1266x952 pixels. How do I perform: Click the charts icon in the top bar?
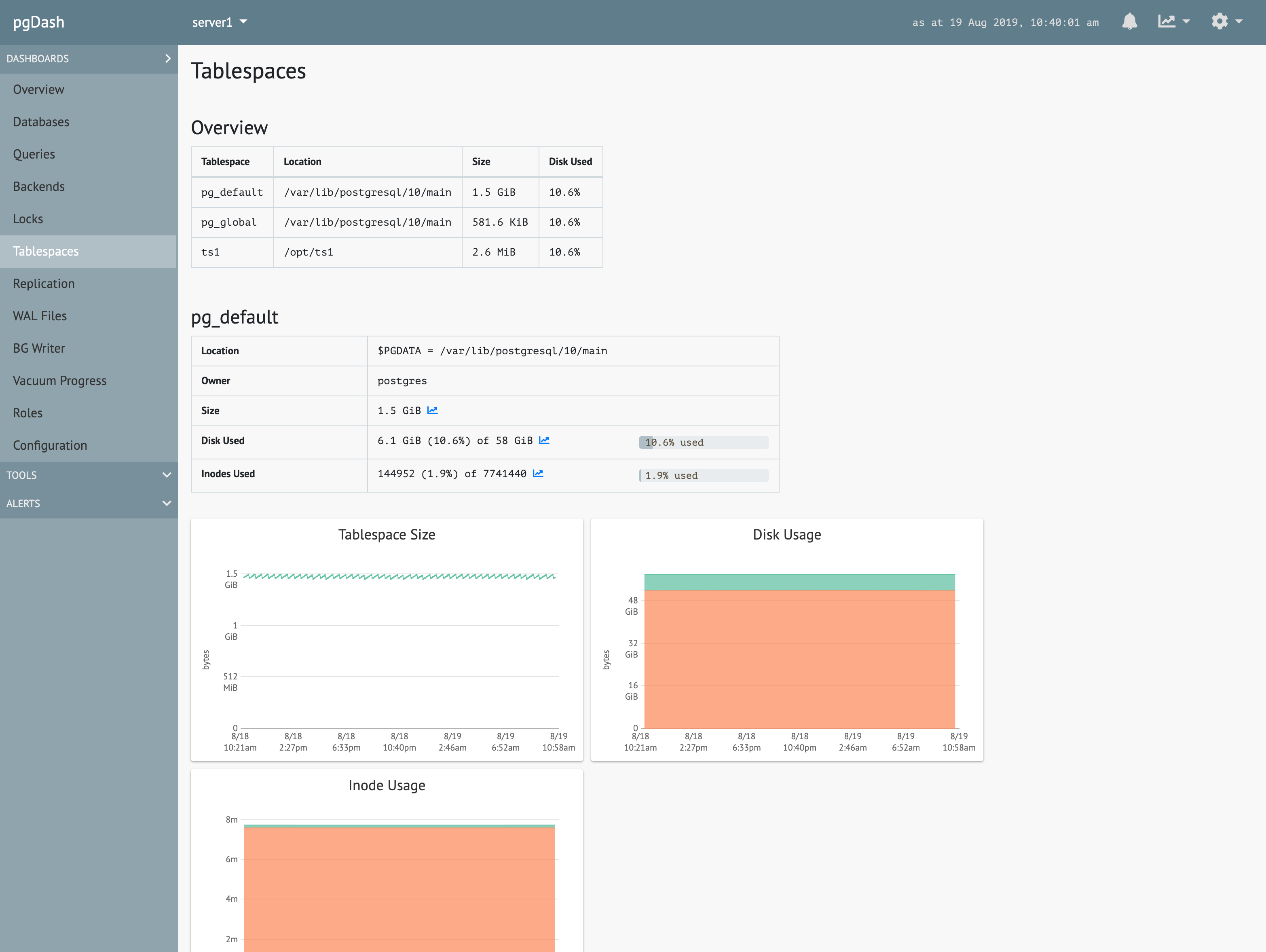click(x=1166, y=22)
